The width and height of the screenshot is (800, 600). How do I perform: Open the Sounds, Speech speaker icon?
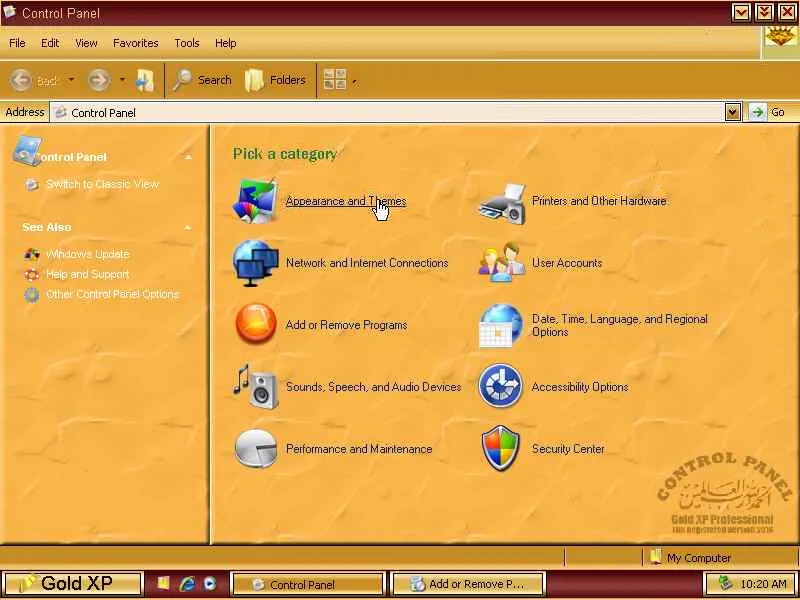(256, 387)
